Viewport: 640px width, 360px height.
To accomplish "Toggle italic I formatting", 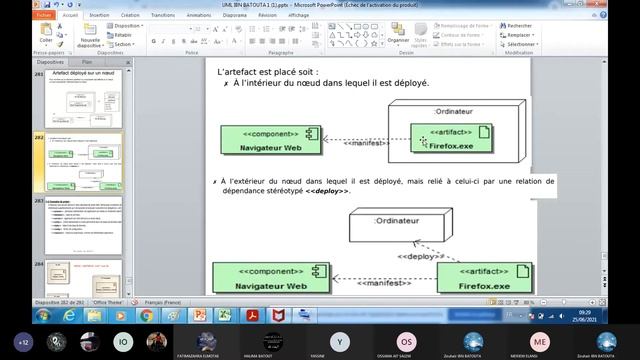I will coord(163,41).
